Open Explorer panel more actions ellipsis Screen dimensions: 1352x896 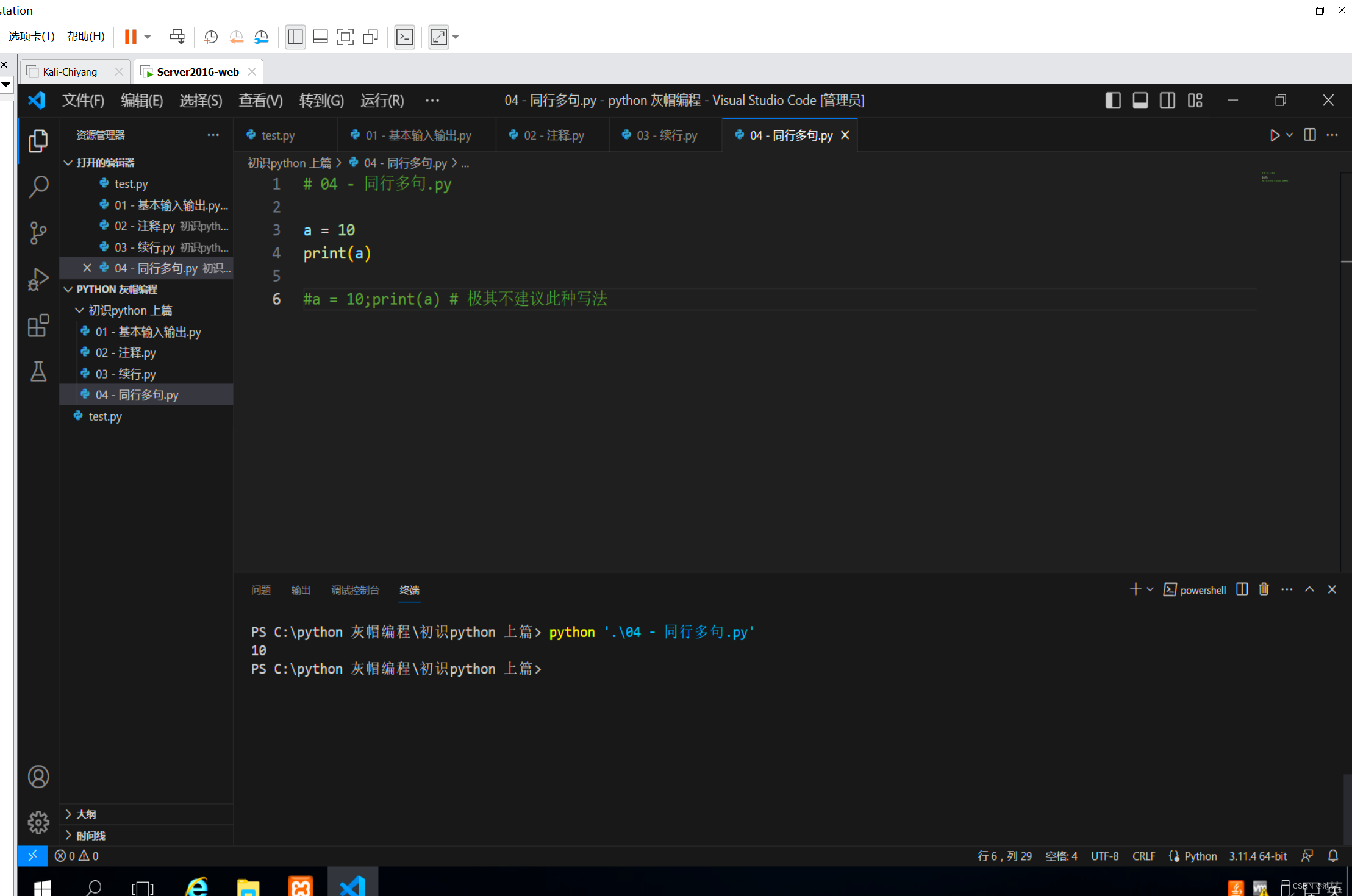pyautogui.click(x=213, y=135)
